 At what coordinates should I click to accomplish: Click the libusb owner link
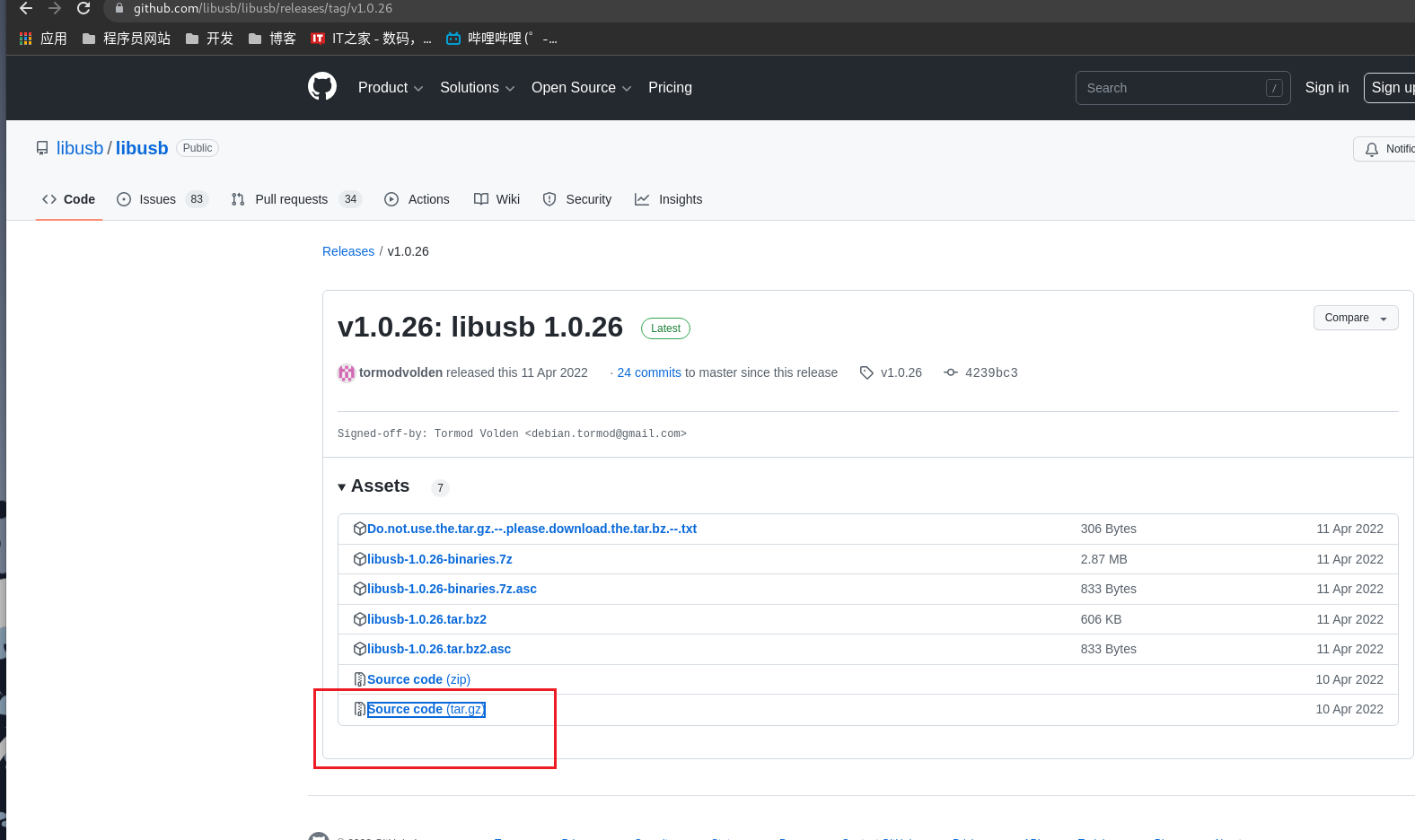(x=80, y=148)
